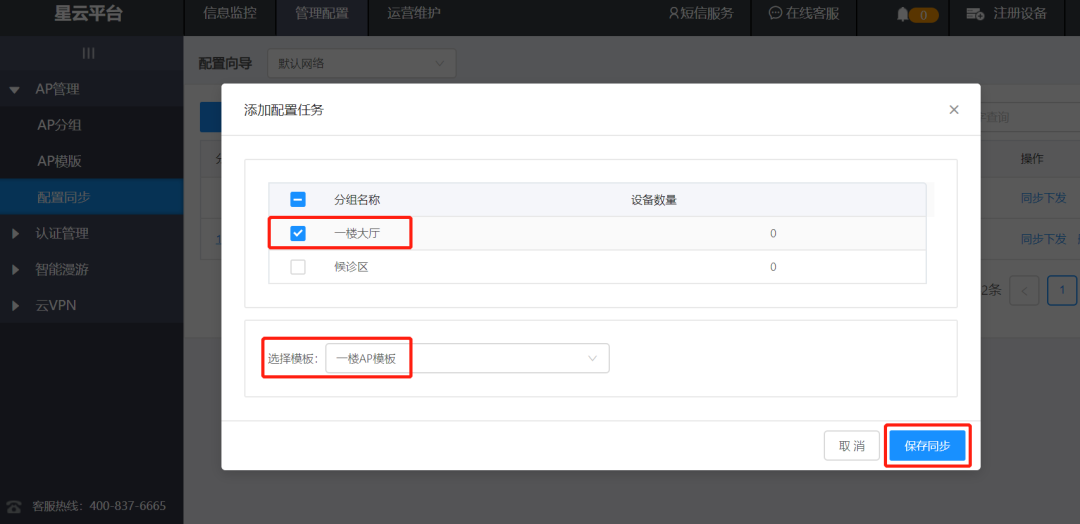
Task: Click the 保存同步 button
Action: pyautogui.click(x=927, y=446)
